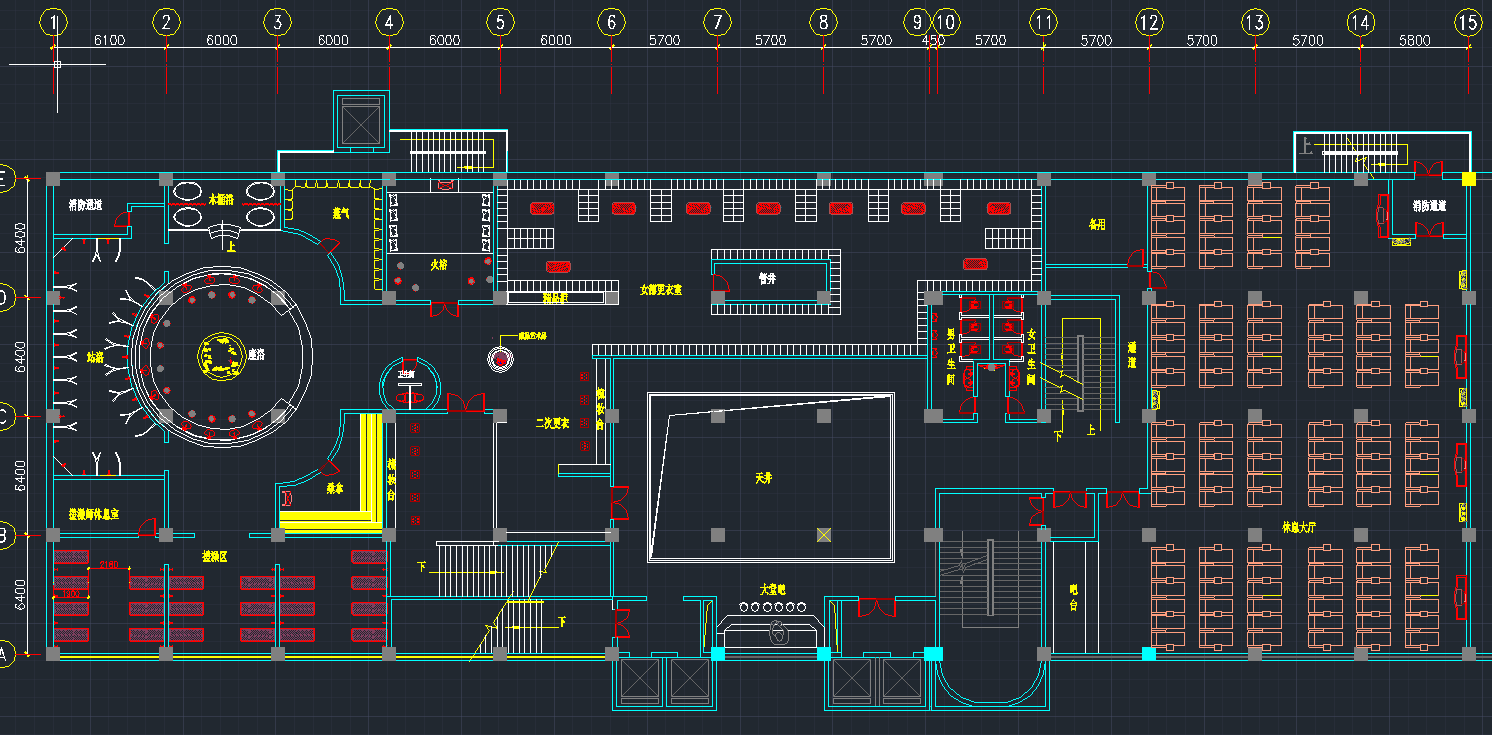
Task: Click the 搓澡区 scrub area label
Action: coord(214,555)
